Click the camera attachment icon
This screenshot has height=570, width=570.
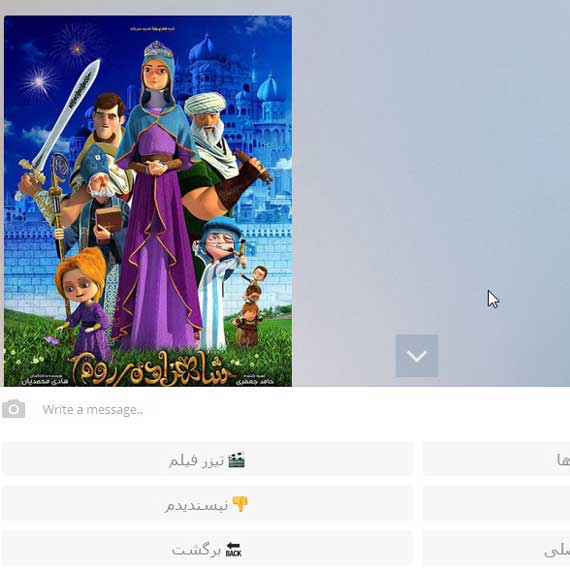click(x=13, y=409)
